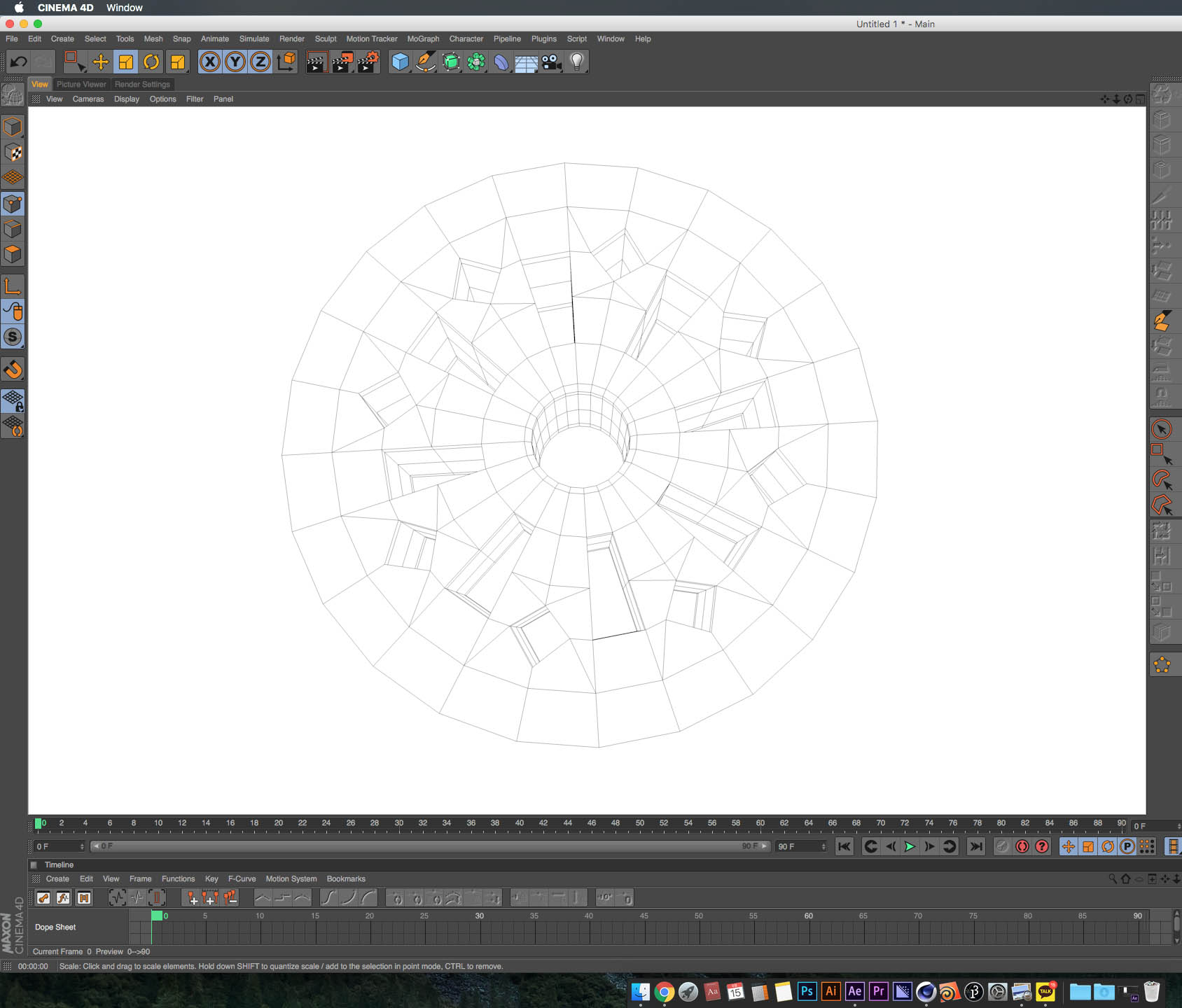Toggle the Enable Axis icon
The width and height of the screenshot is (1182, 1008).
(13, 286)
